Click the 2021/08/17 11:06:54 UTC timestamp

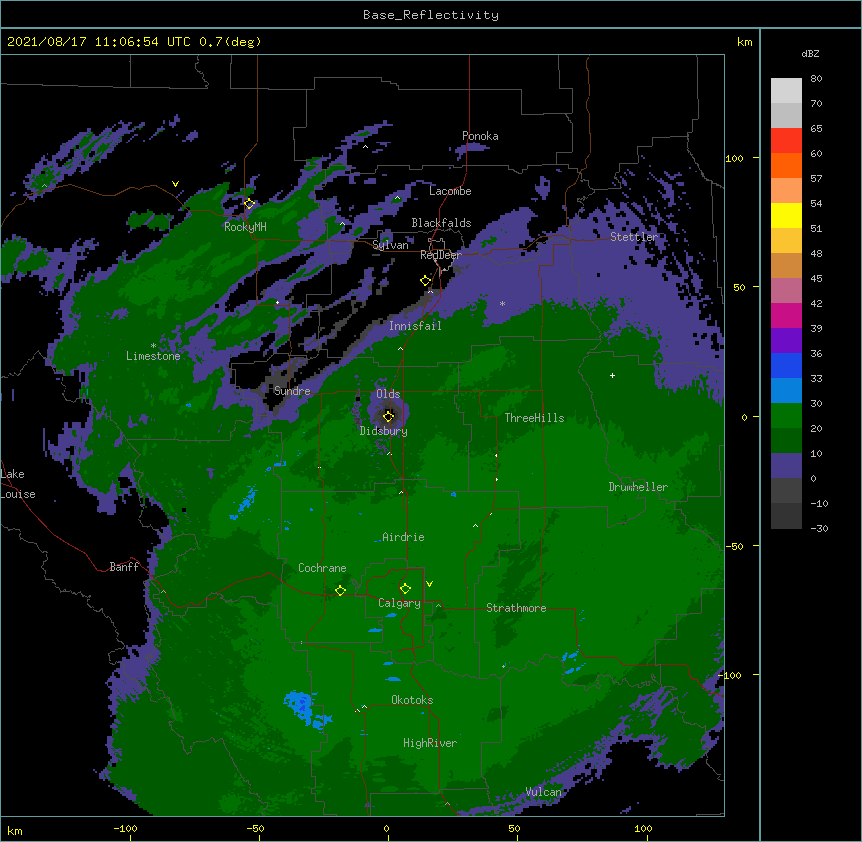coord(99,42)
